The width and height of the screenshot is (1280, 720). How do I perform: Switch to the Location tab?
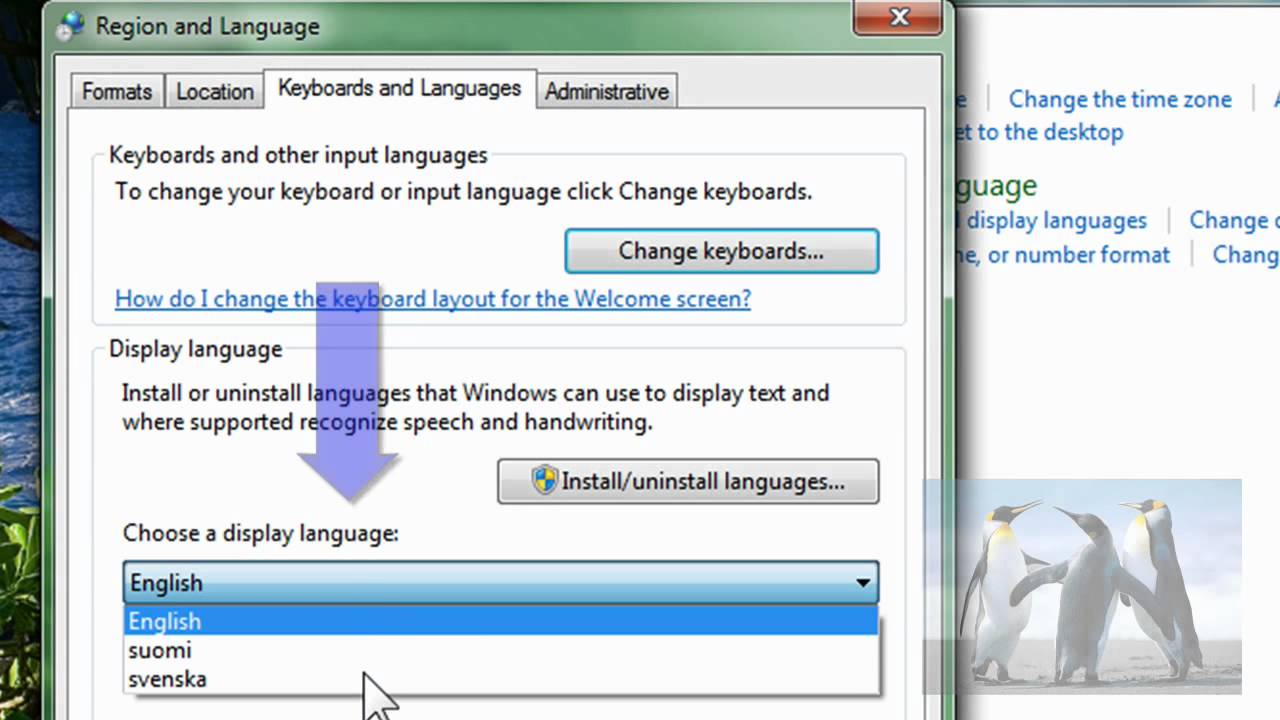[x=214, y=91]
